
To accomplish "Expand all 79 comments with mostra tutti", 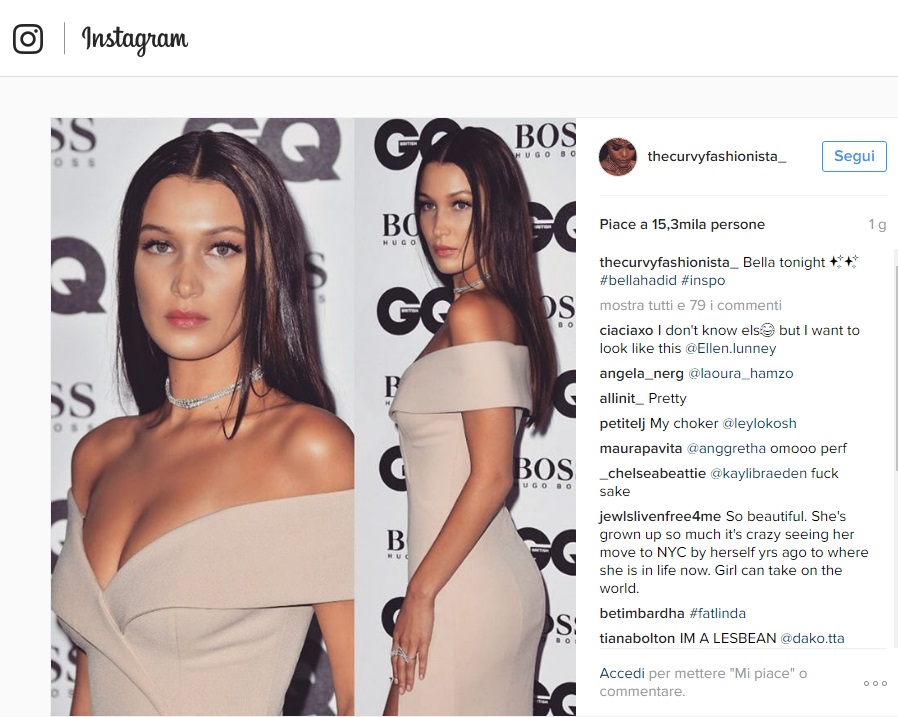I will [x=691, y=305].
